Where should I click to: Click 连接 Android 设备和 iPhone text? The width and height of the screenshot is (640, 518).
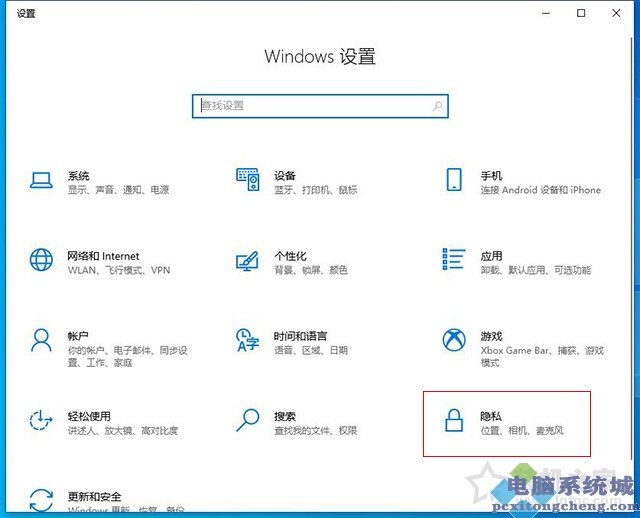click(x=540, y=190)
